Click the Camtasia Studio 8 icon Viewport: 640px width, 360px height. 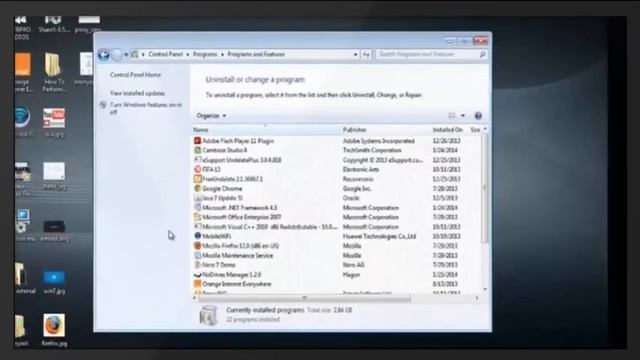tap(198, 150)
